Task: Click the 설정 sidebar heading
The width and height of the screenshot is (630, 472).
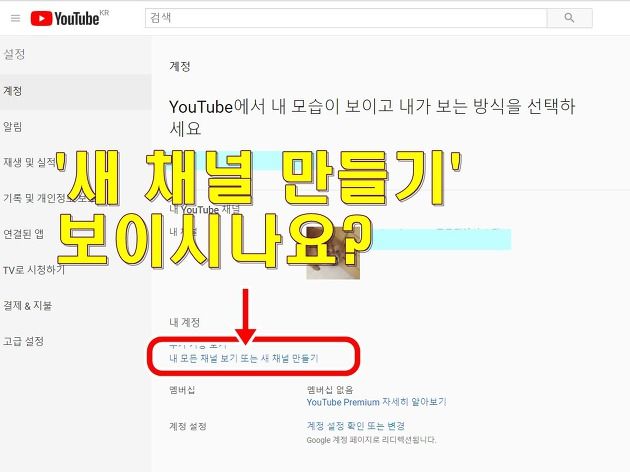Action: tap(14, 54)
